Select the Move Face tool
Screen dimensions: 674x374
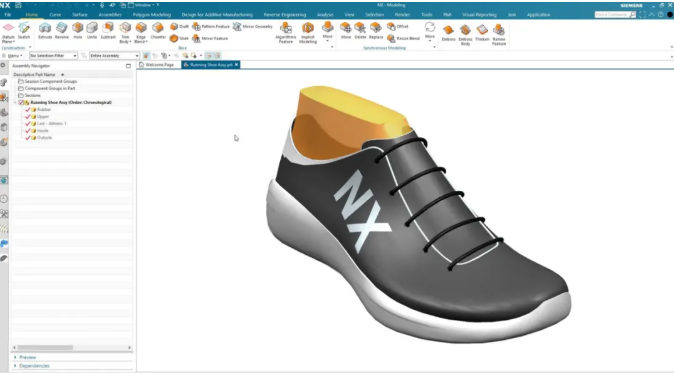pos(346,31)
